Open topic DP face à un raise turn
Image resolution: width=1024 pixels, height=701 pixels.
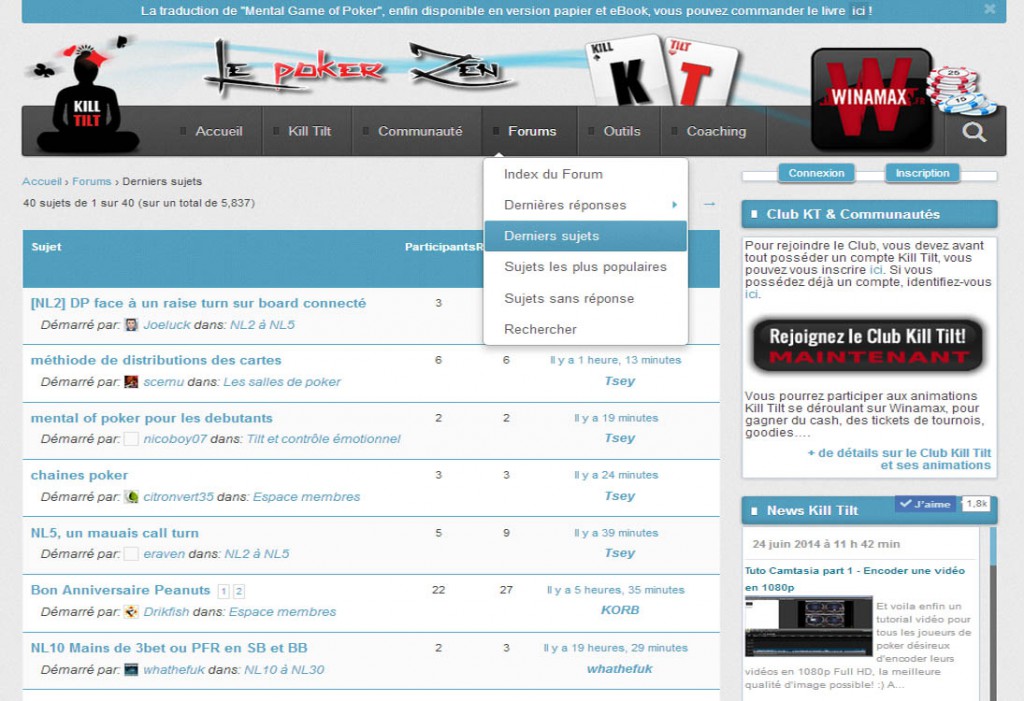(199, 303)
